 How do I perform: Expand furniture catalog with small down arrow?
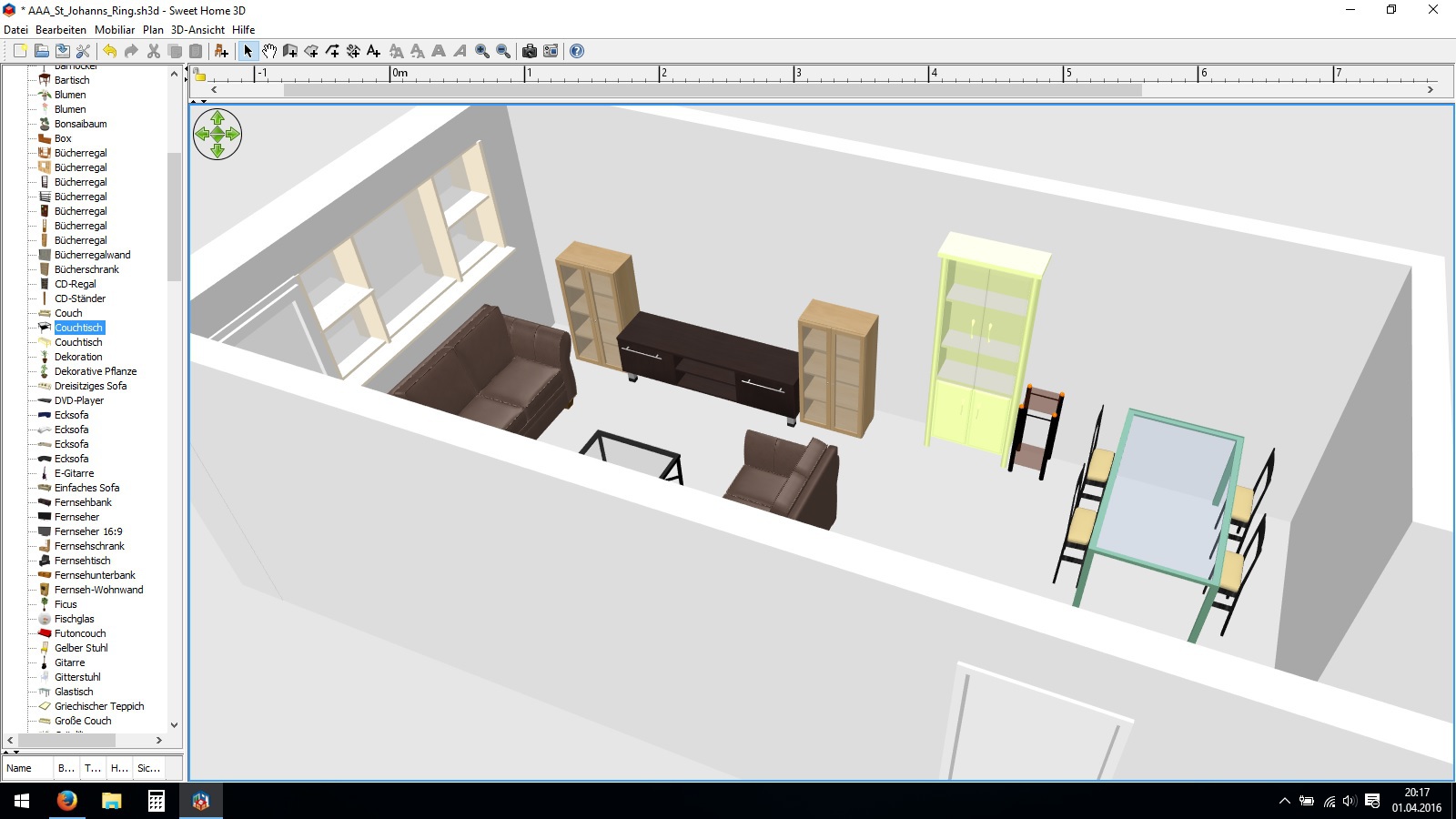click(x=15, y=753)
